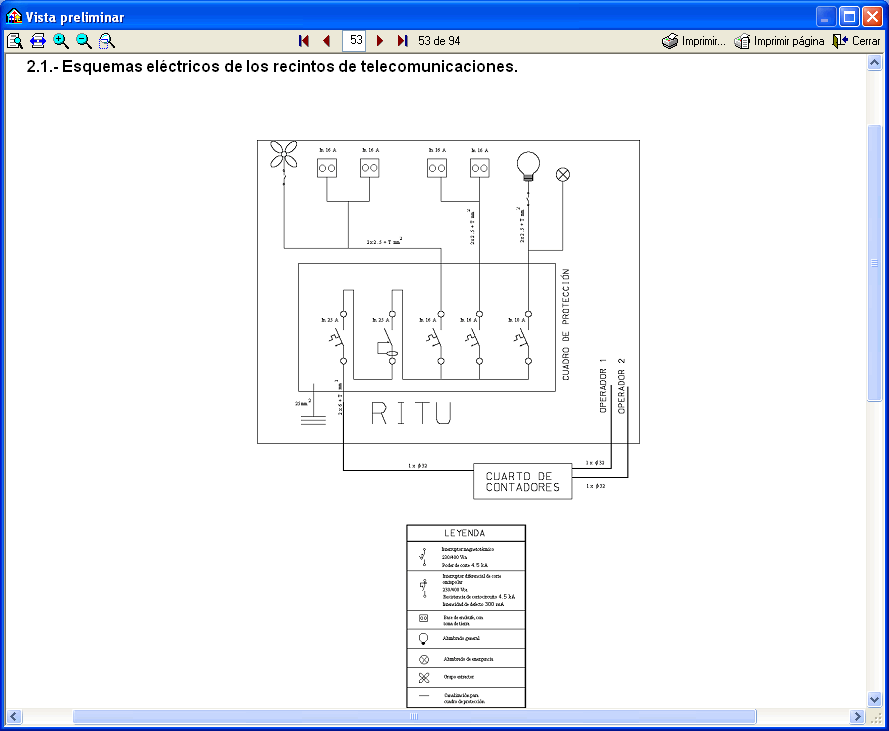Click the vertical scrollbar up arrow

(874, 62)
